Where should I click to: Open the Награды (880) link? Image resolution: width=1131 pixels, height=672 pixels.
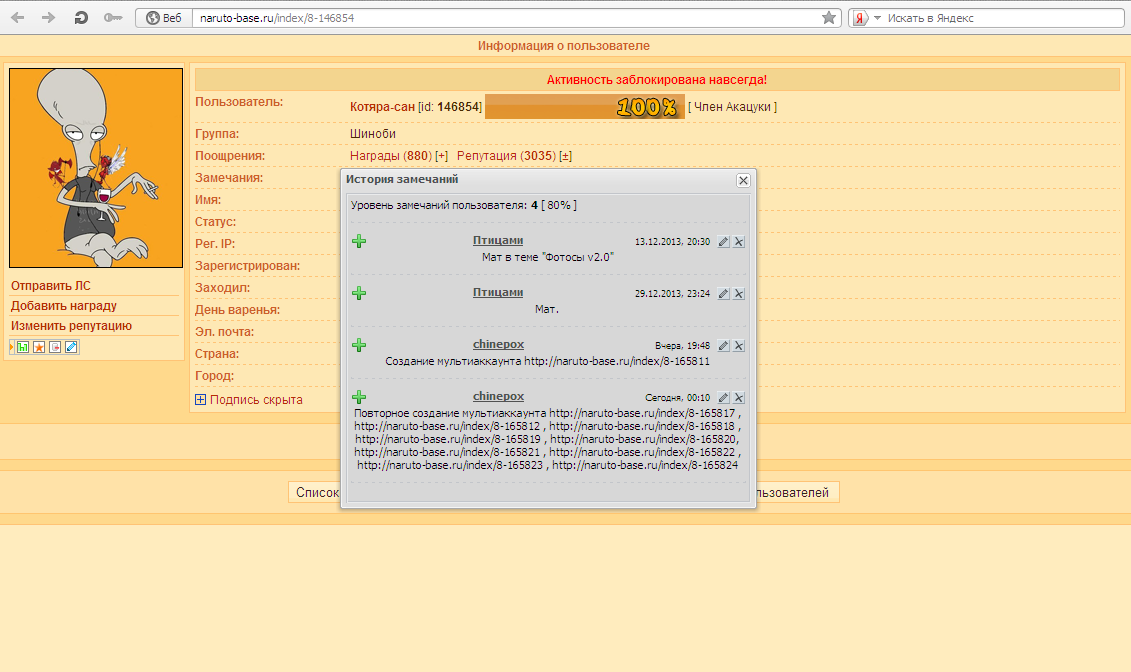(x=390, y=156)
